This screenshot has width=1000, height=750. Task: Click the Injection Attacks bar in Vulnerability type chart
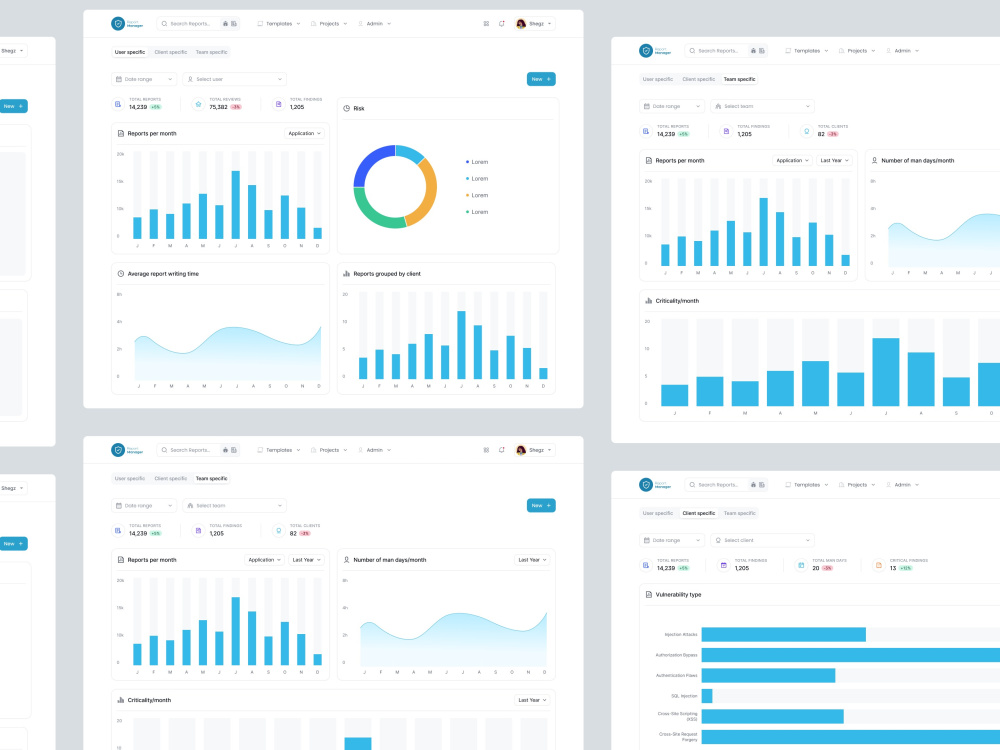pyautogui.click(x=784, y=635)
